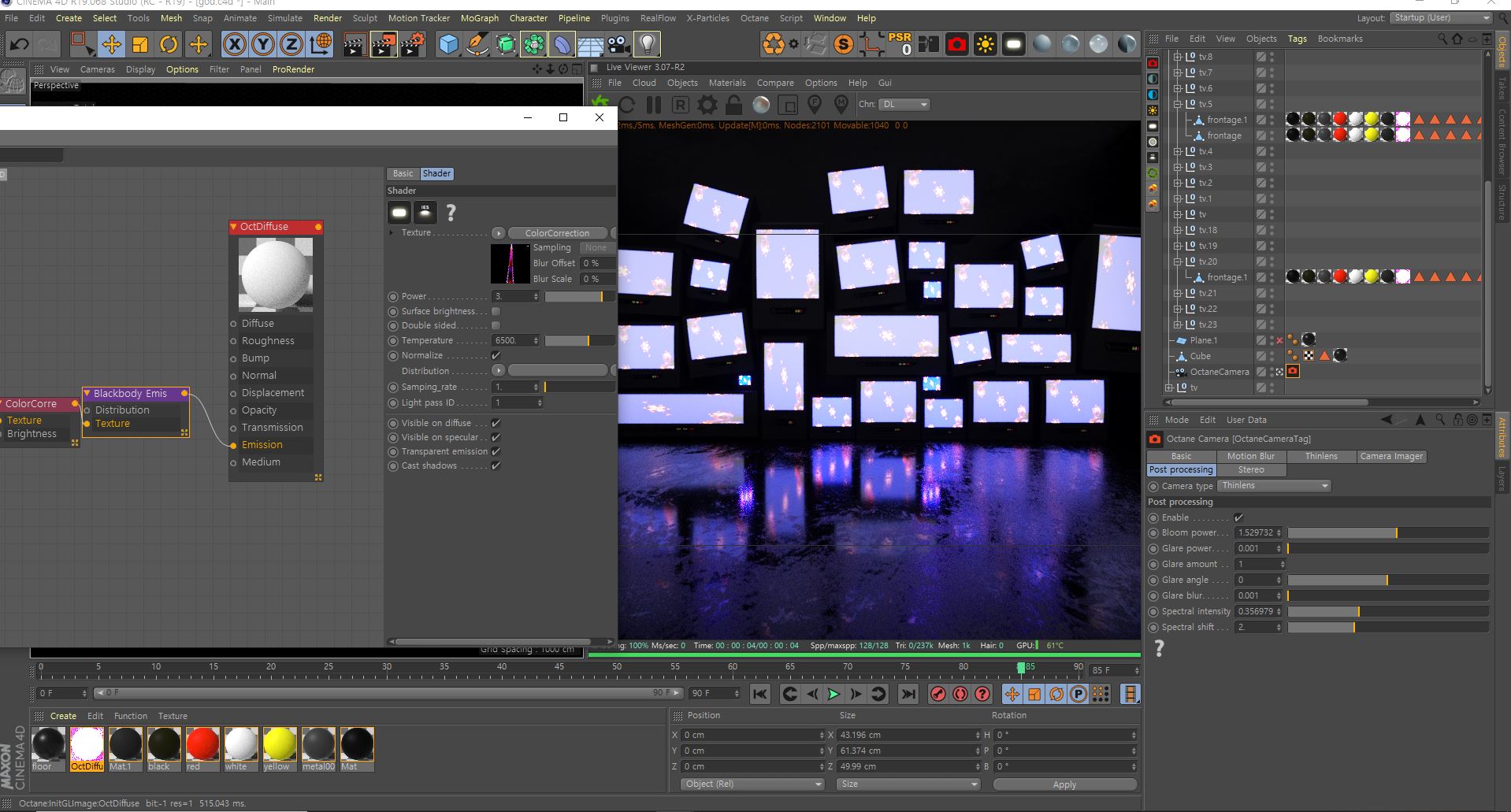
Task: Open the Octane menu in main menu bar
Action: tap(754, 18)
